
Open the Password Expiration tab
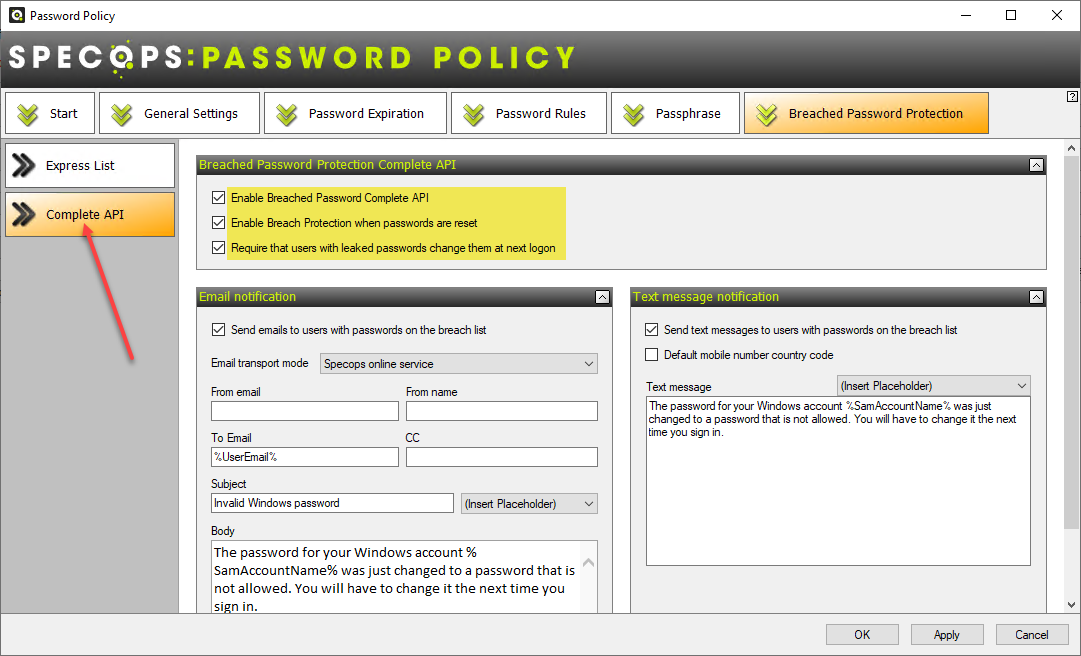(355, 113)
